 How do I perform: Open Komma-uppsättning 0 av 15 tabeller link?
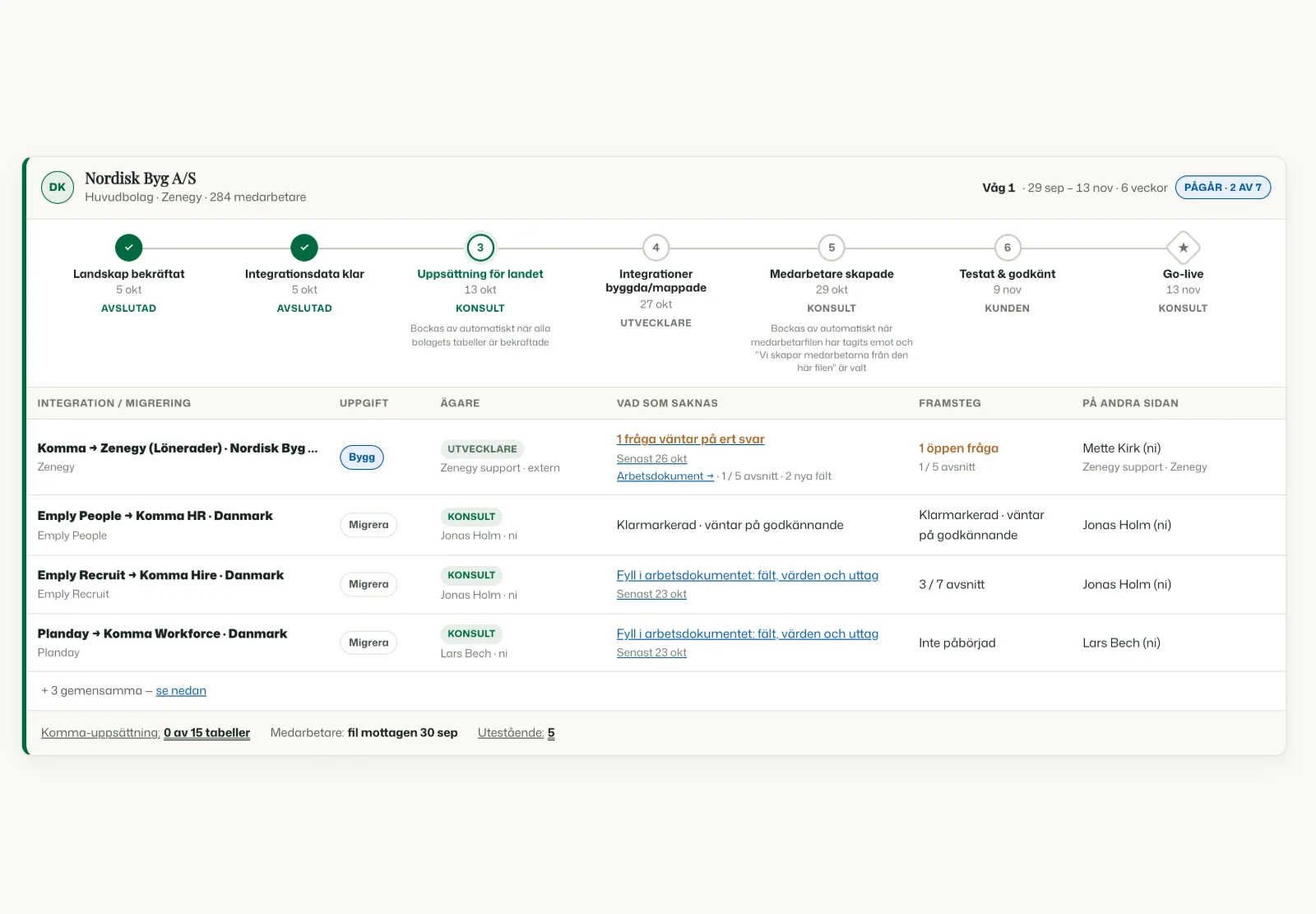point(146,733)
